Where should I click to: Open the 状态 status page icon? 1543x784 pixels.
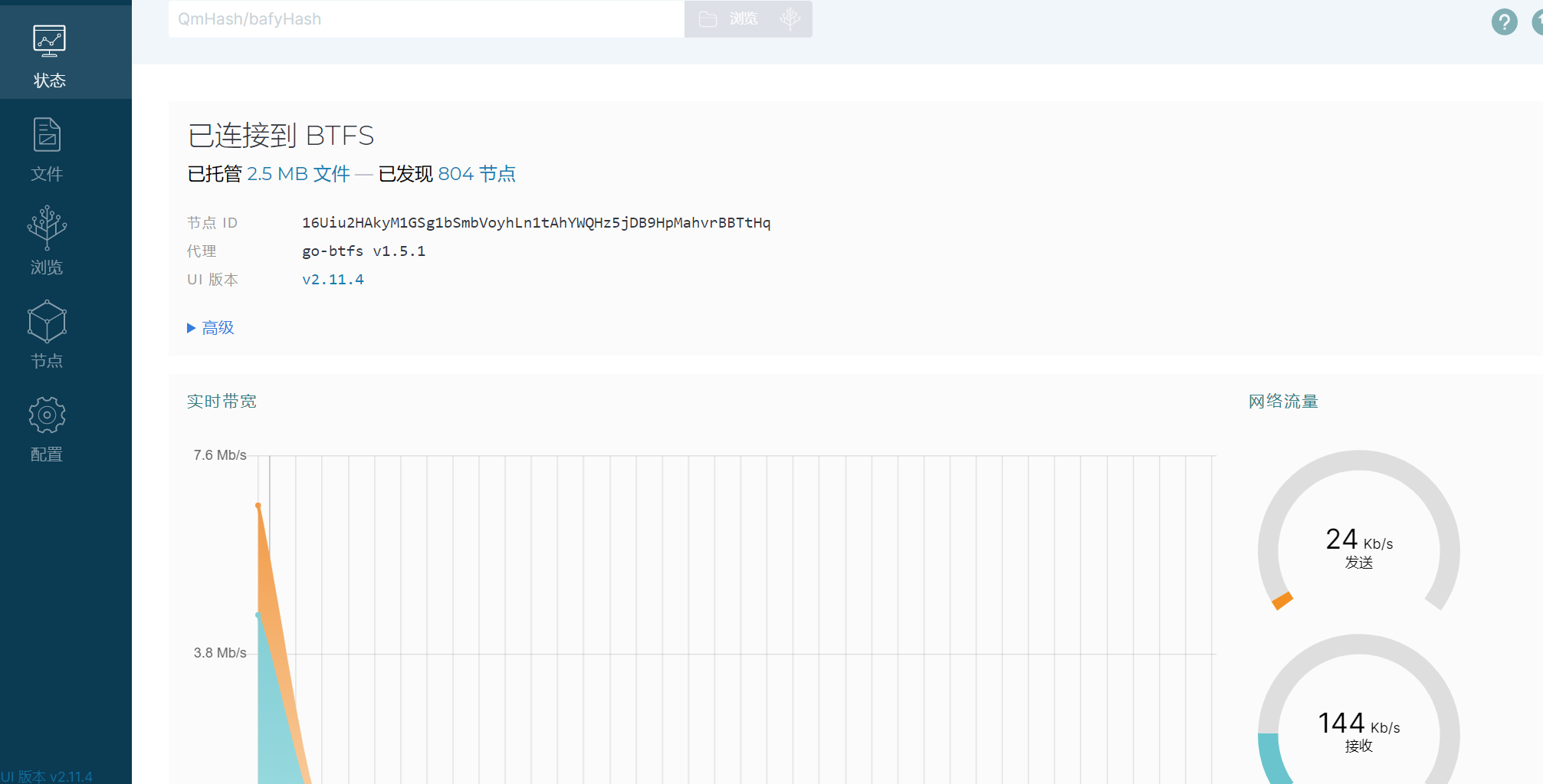point(49,41)
